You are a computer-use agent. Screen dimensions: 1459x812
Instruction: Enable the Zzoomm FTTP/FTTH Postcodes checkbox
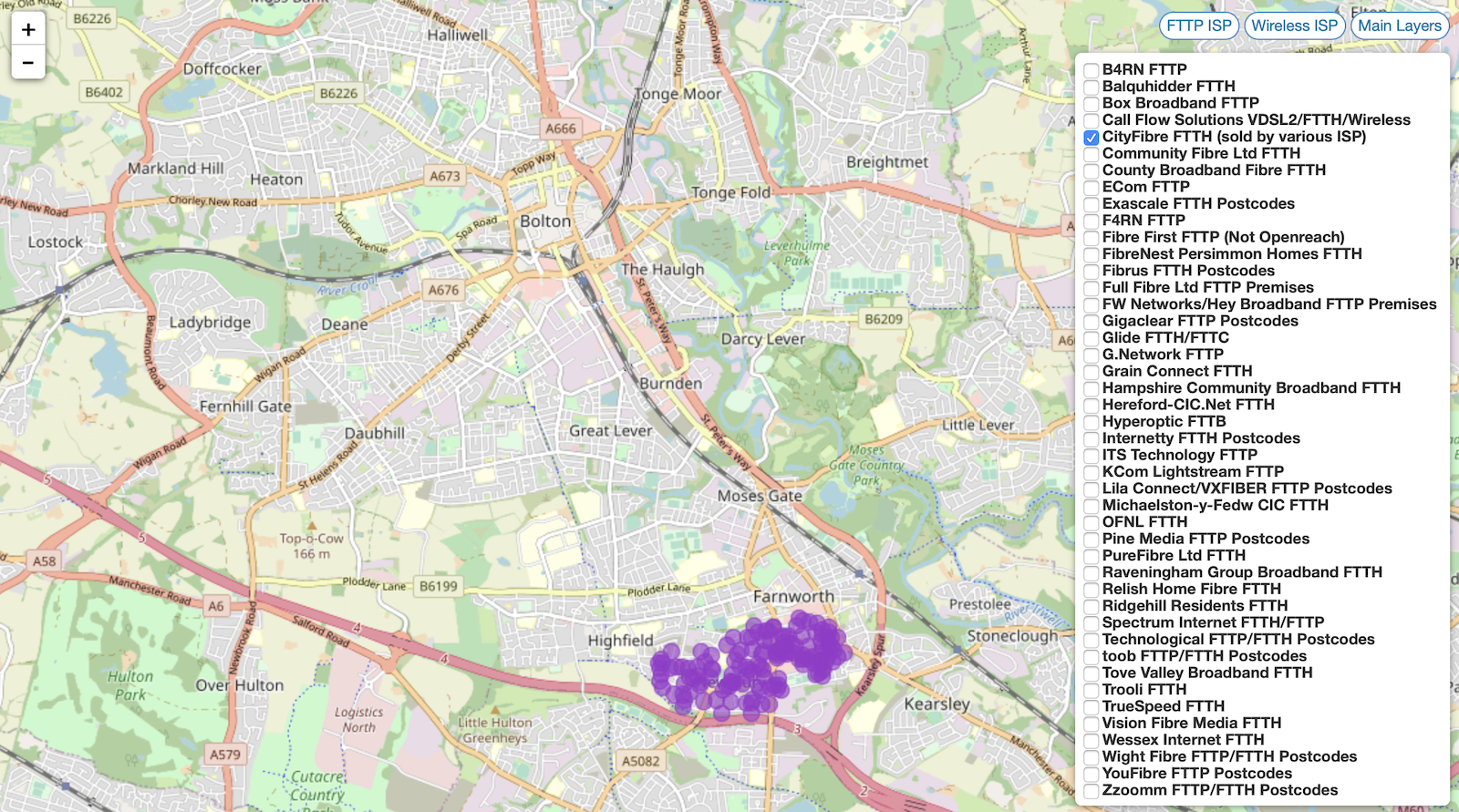click(1091, 791)
